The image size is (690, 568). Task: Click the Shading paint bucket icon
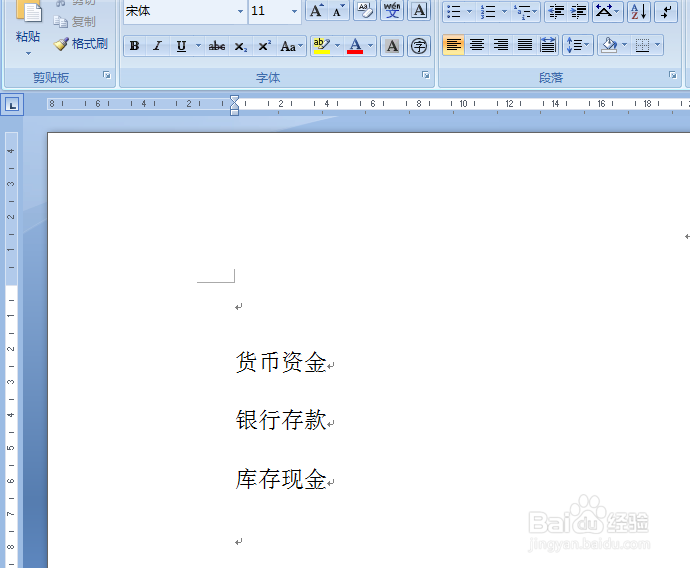point(609,45)
